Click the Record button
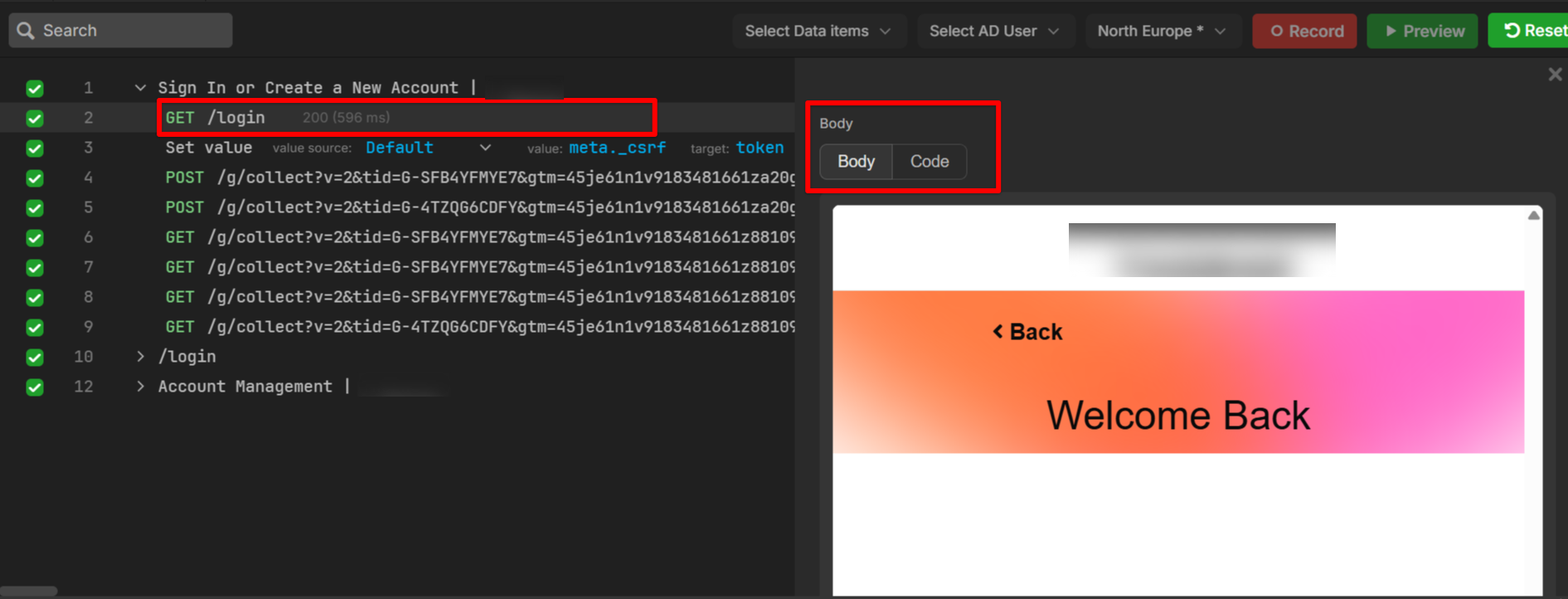 point(1303,32)
